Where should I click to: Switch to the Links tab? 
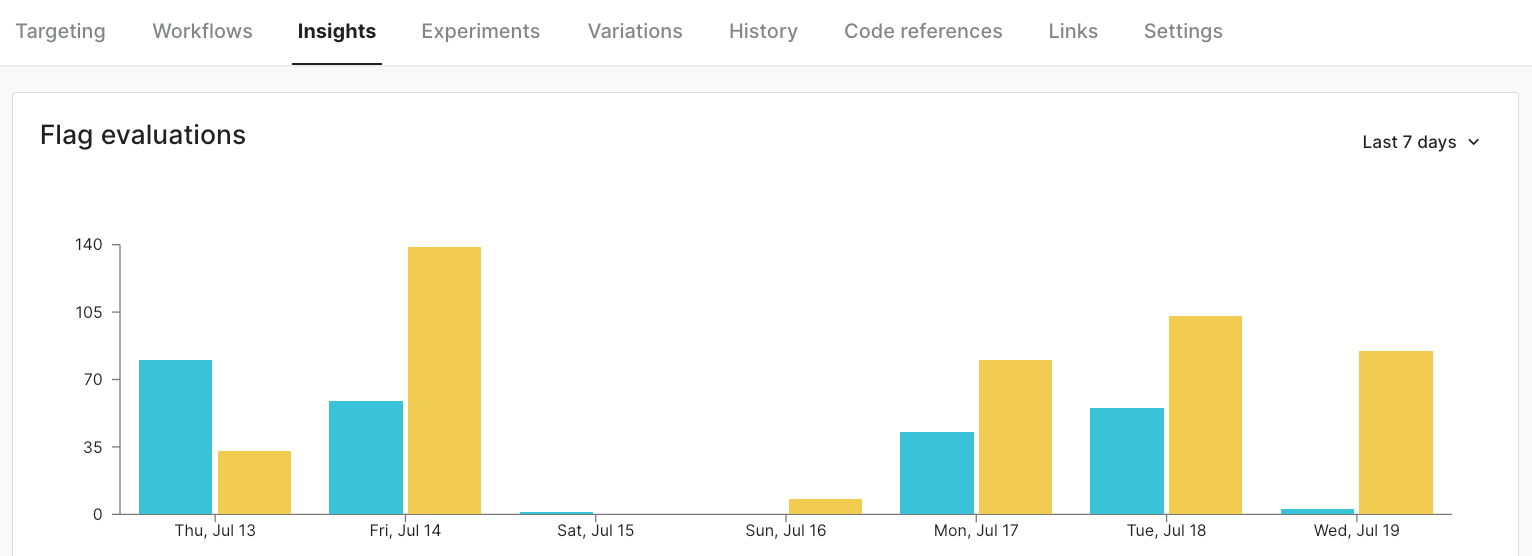pyautogui.click(x=1073, y=31)
